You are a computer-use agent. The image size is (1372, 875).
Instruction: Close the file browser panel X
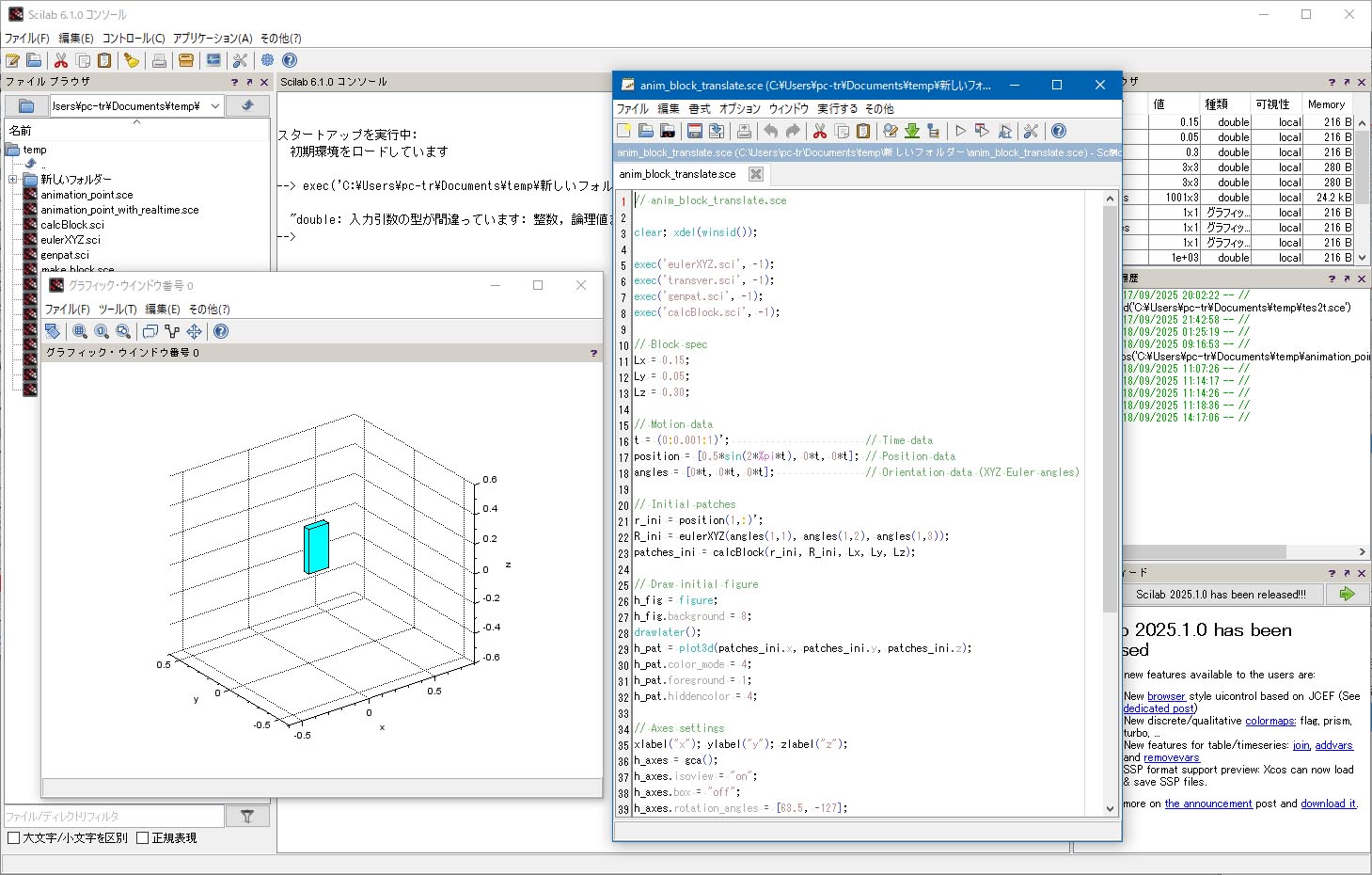[x=264, y=83]
